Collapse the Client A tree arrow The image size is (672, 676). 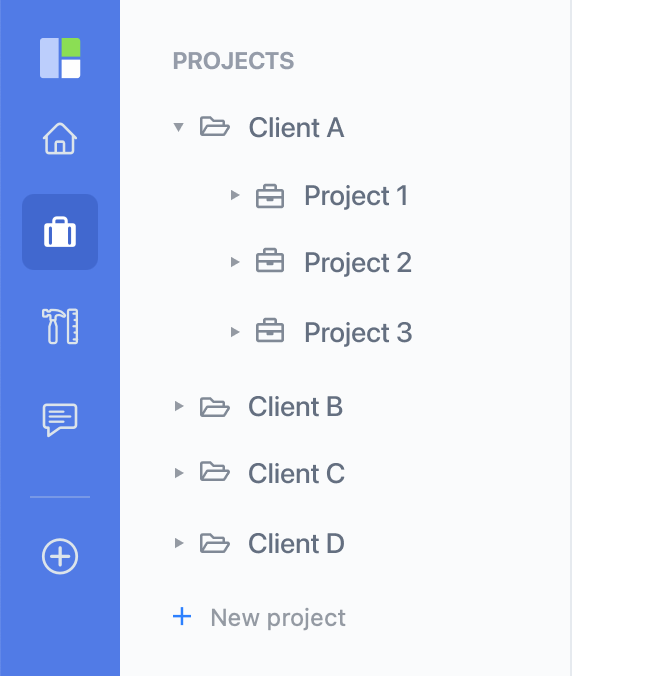pos(178,127)
